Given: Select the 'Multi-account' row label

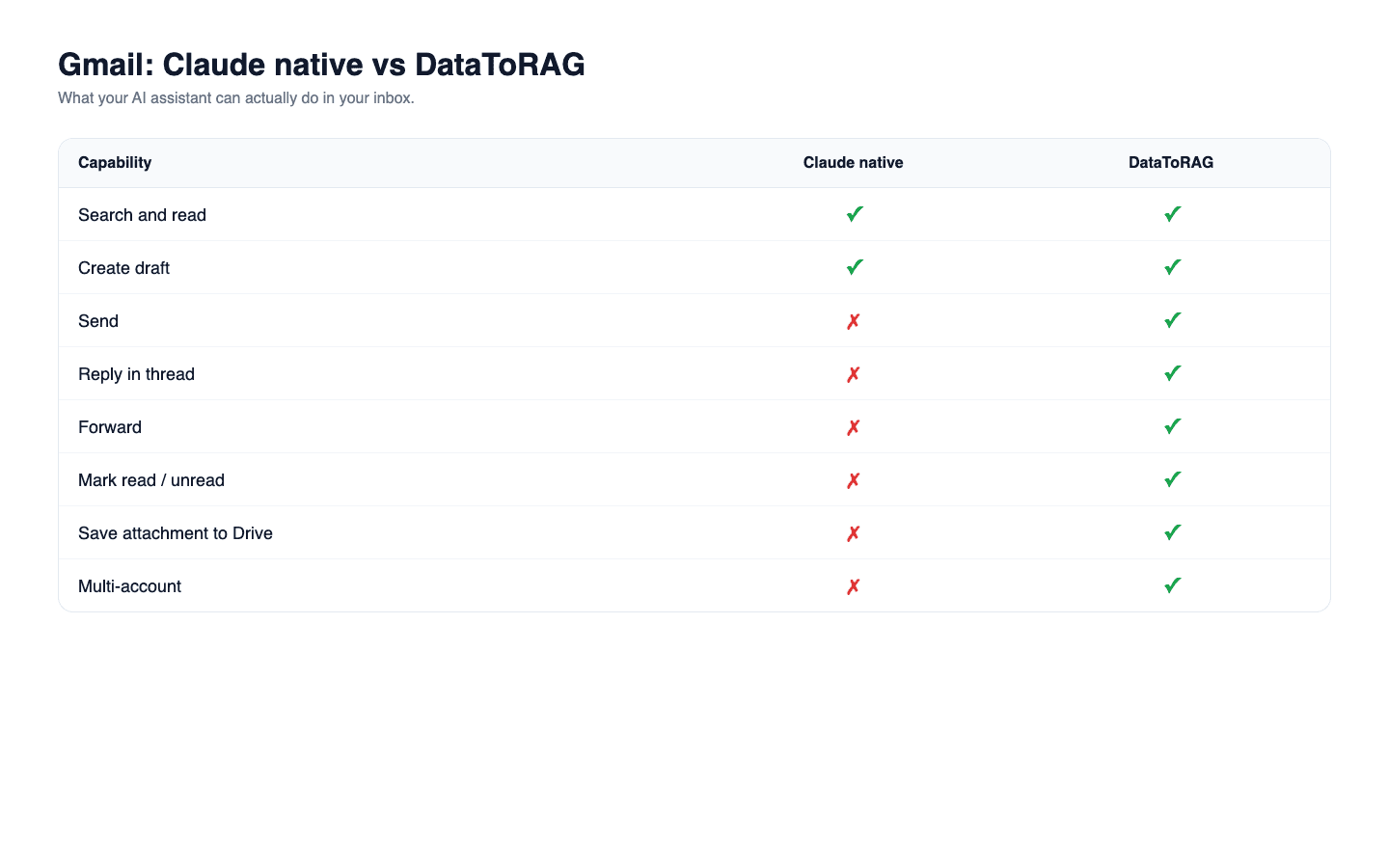Looking at the screenshot, I should [x=129, y=586].
